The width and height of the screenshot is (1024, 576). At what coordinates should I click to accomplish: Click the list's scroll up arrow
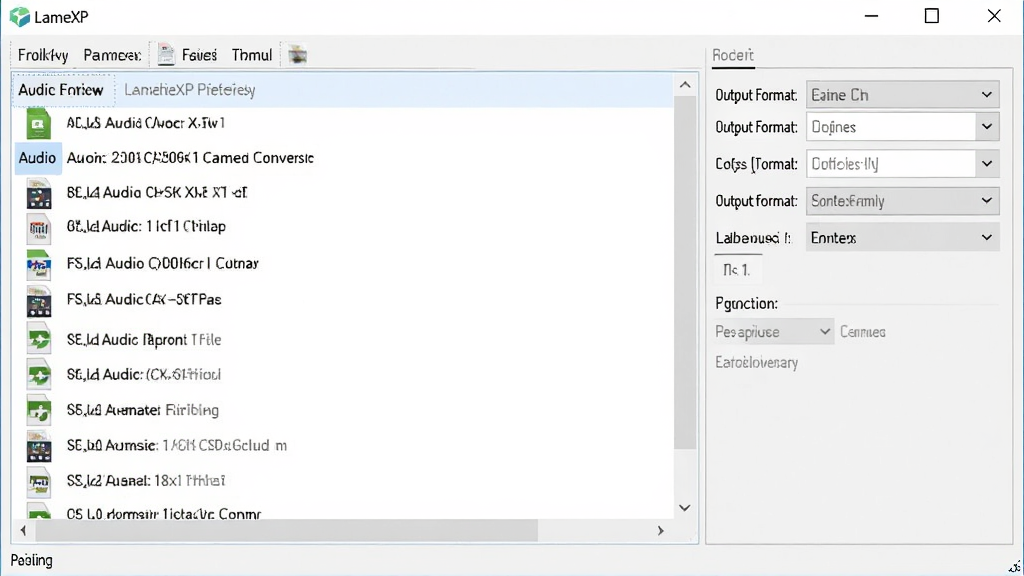[685, 85]
